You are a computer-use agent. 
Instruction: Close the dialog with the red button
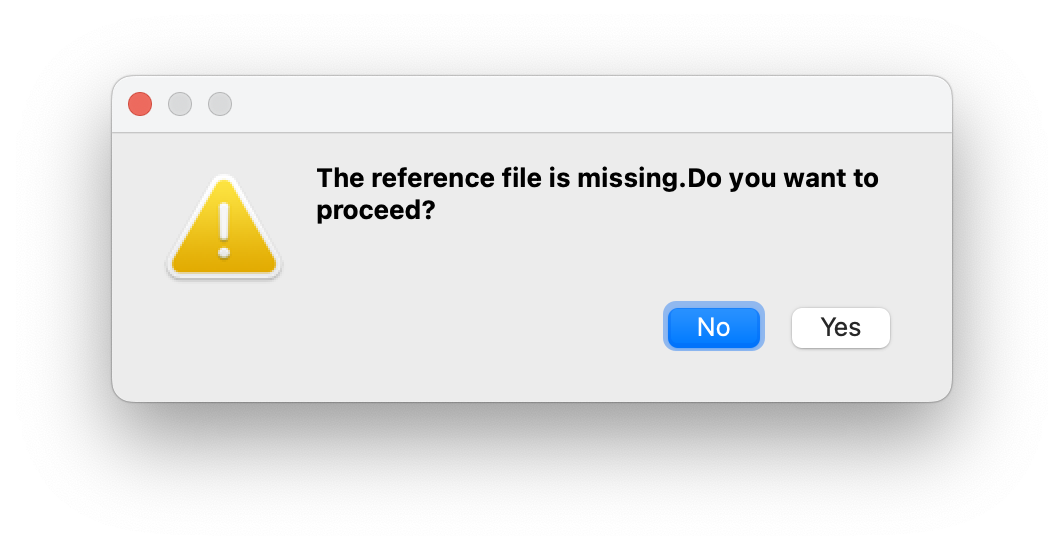click(140, 104)
